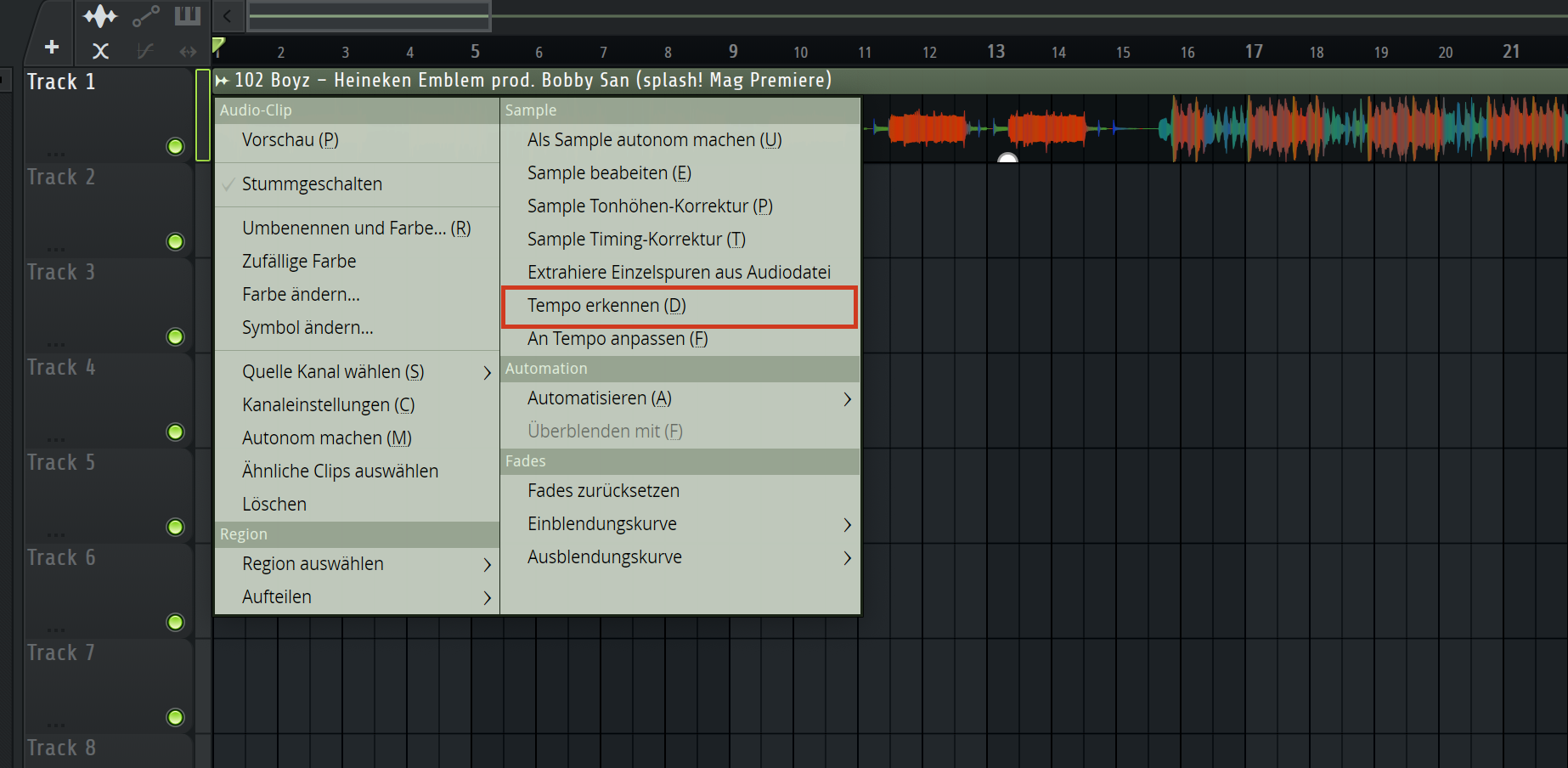Click the white fade handle under waveform

tap(1007, 158)
